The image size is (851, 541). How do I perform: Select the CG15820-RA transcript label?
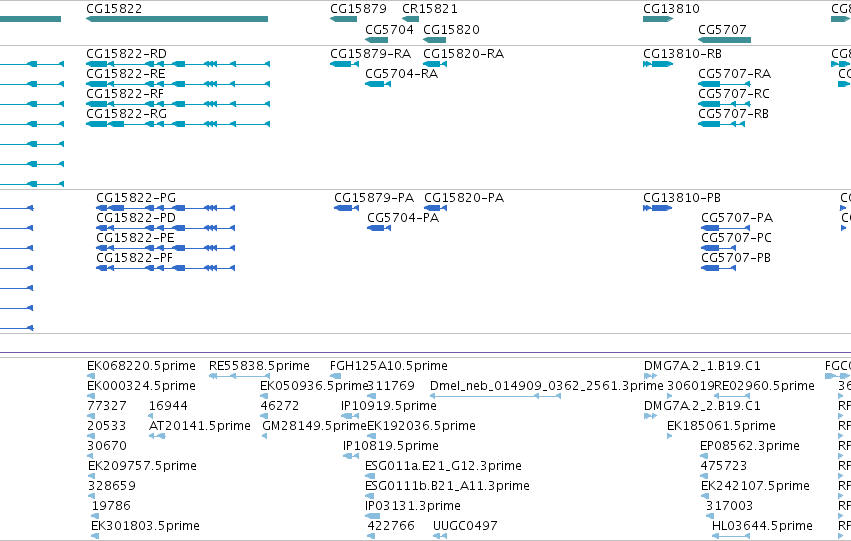[x=463, y=54]
